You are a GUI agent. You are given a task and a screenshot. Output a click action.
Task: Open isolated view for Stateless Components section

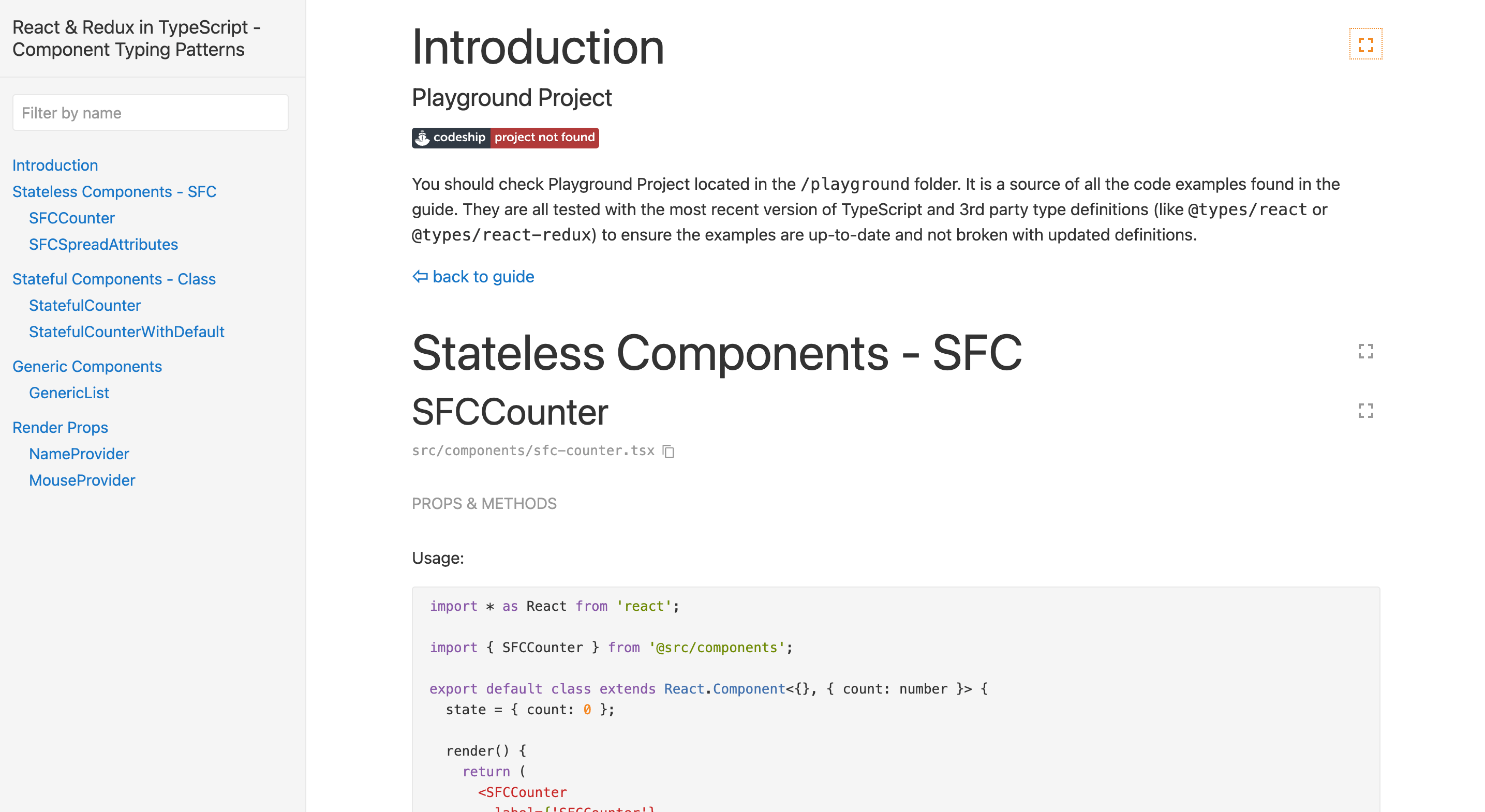pos(1365,351)
